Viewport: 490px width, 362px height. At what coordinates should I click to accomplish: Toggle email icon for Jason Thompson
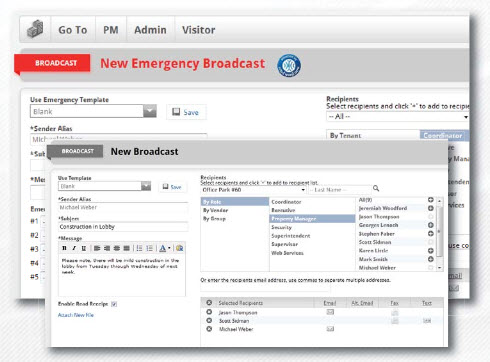tap(330, 312)
